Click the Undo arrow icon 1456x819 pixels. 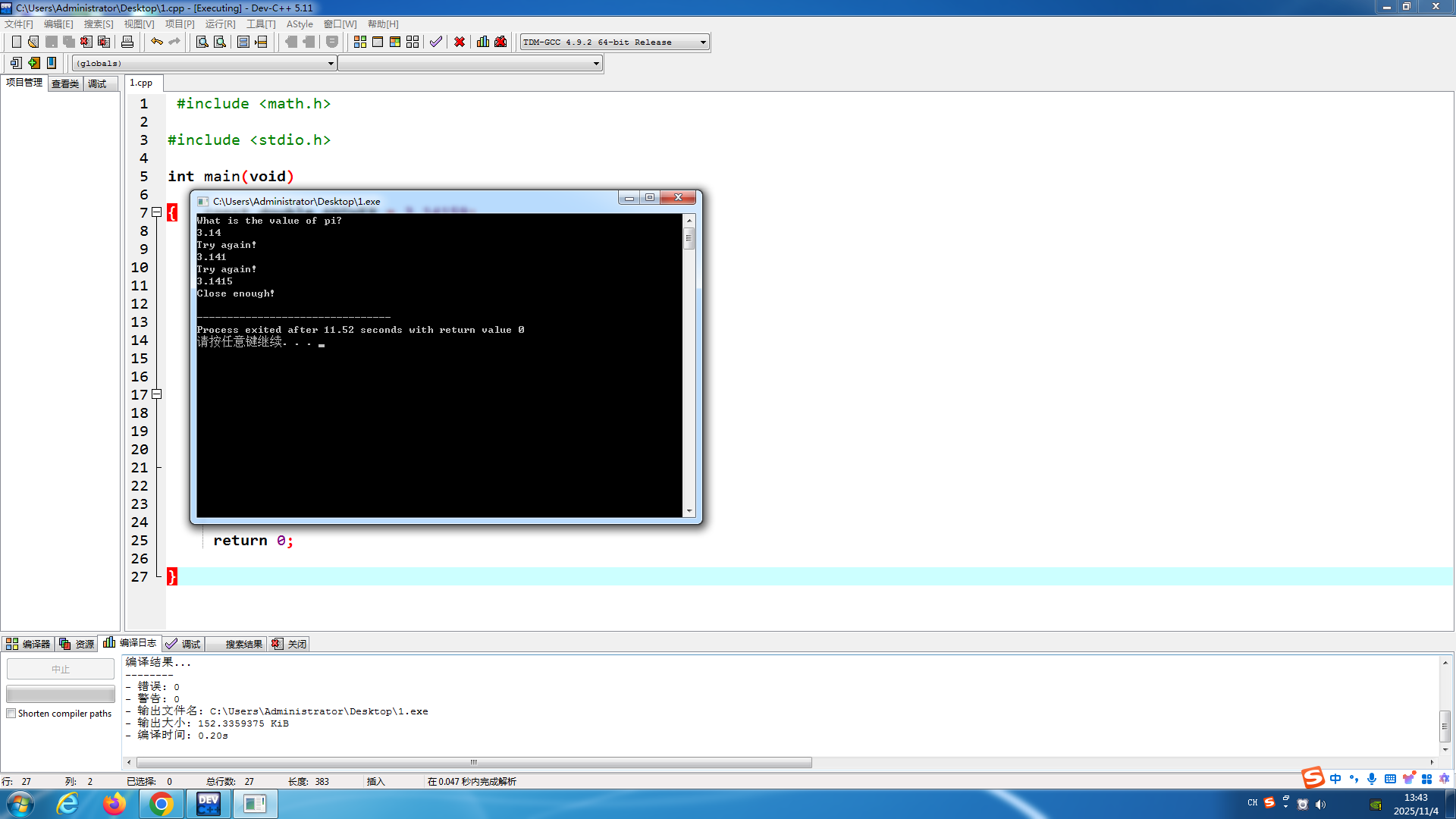pyautogui.click(x=156, y=42)
